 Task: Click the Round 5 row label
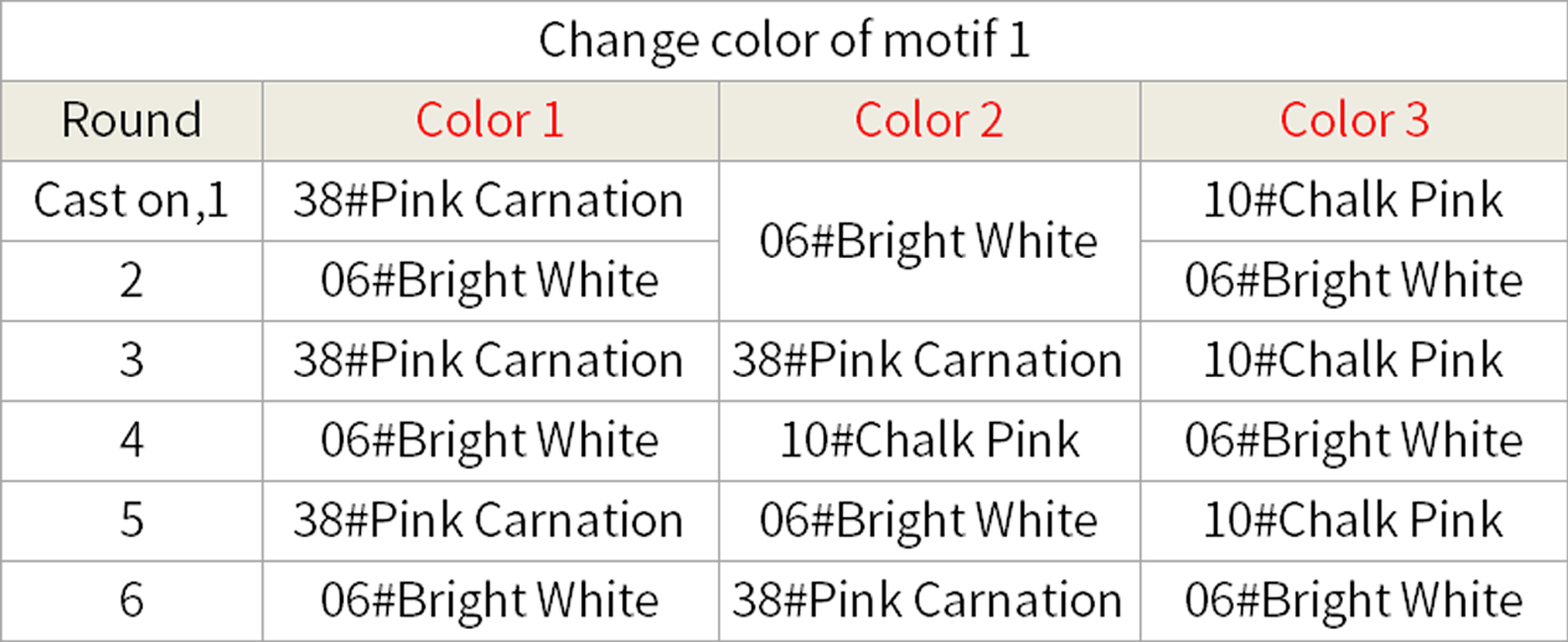(132, 522)
